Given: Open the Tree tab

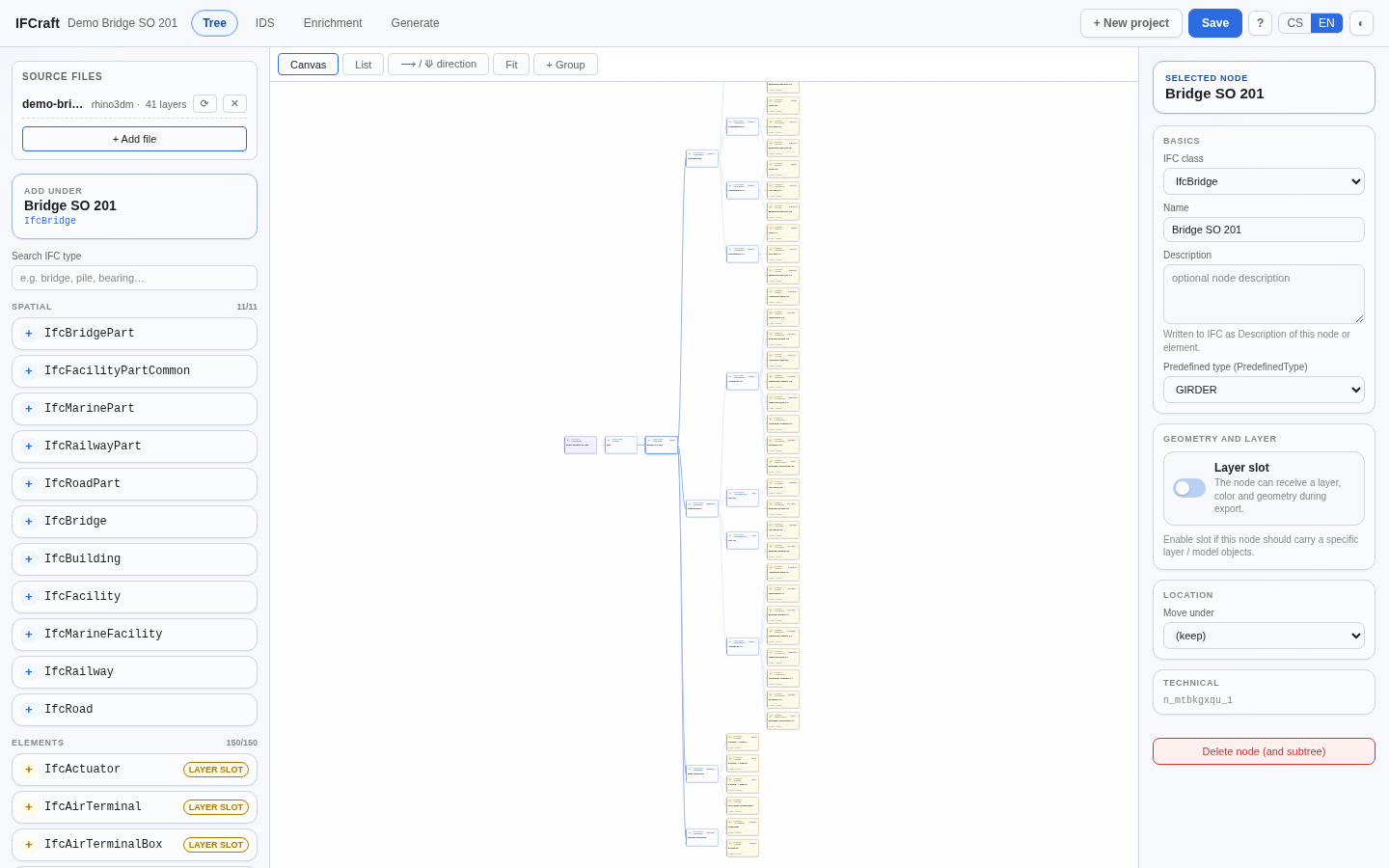Looking at the screenshot, I should pyautogui.click(x=214, y=23).
